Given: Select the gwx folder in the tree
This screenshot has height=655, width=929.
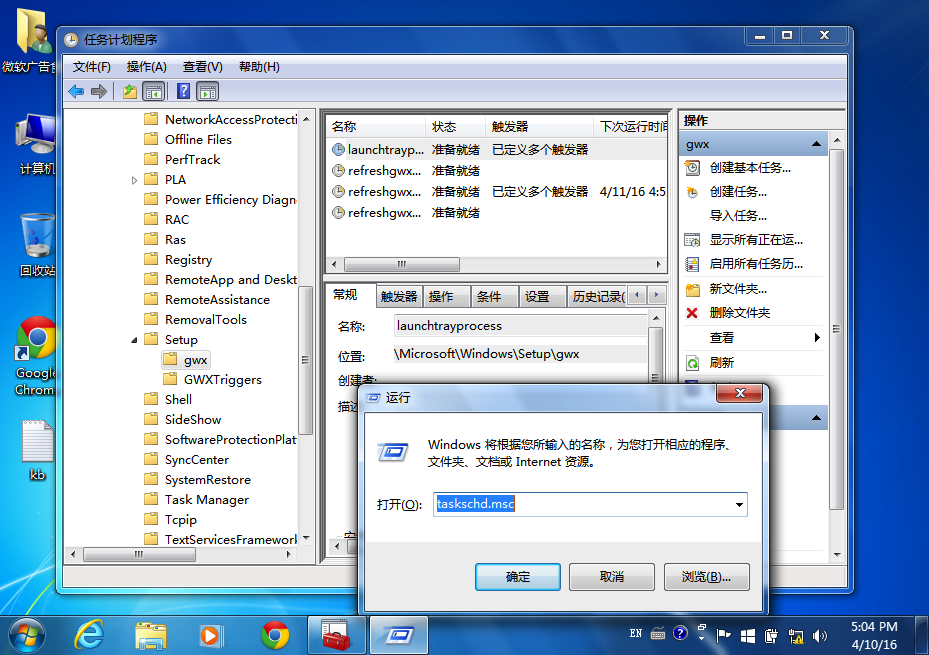Looking at the screenshot, I should tap(186, 359).
